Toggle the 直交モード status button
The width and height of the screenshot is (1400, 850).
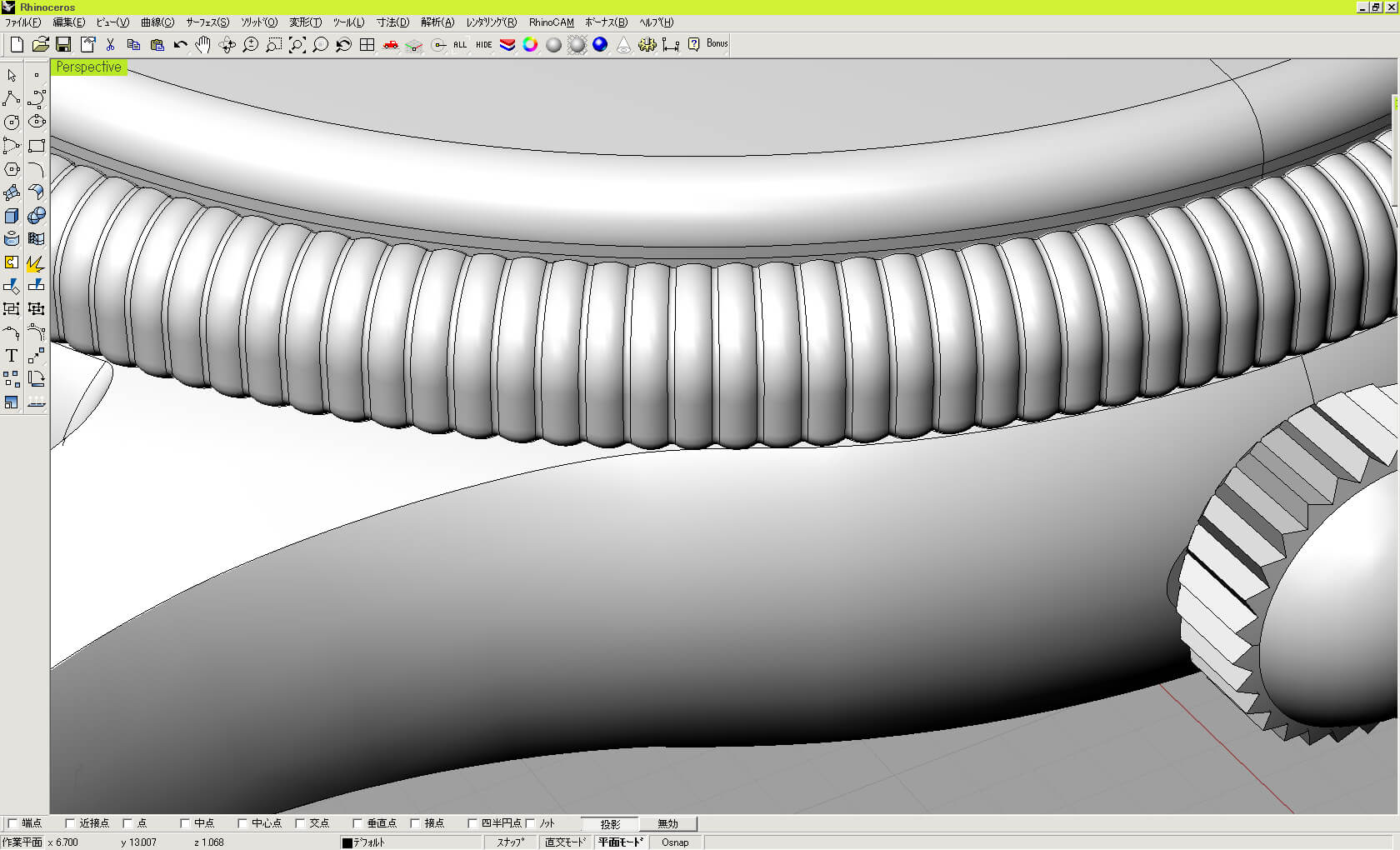565,842
